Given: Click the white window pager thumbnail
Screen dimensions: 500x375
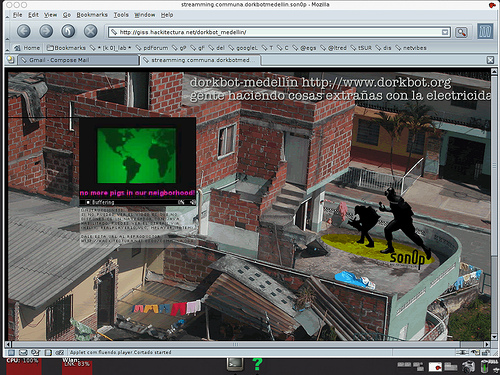Looking at the screenshot, I should 435,367.
